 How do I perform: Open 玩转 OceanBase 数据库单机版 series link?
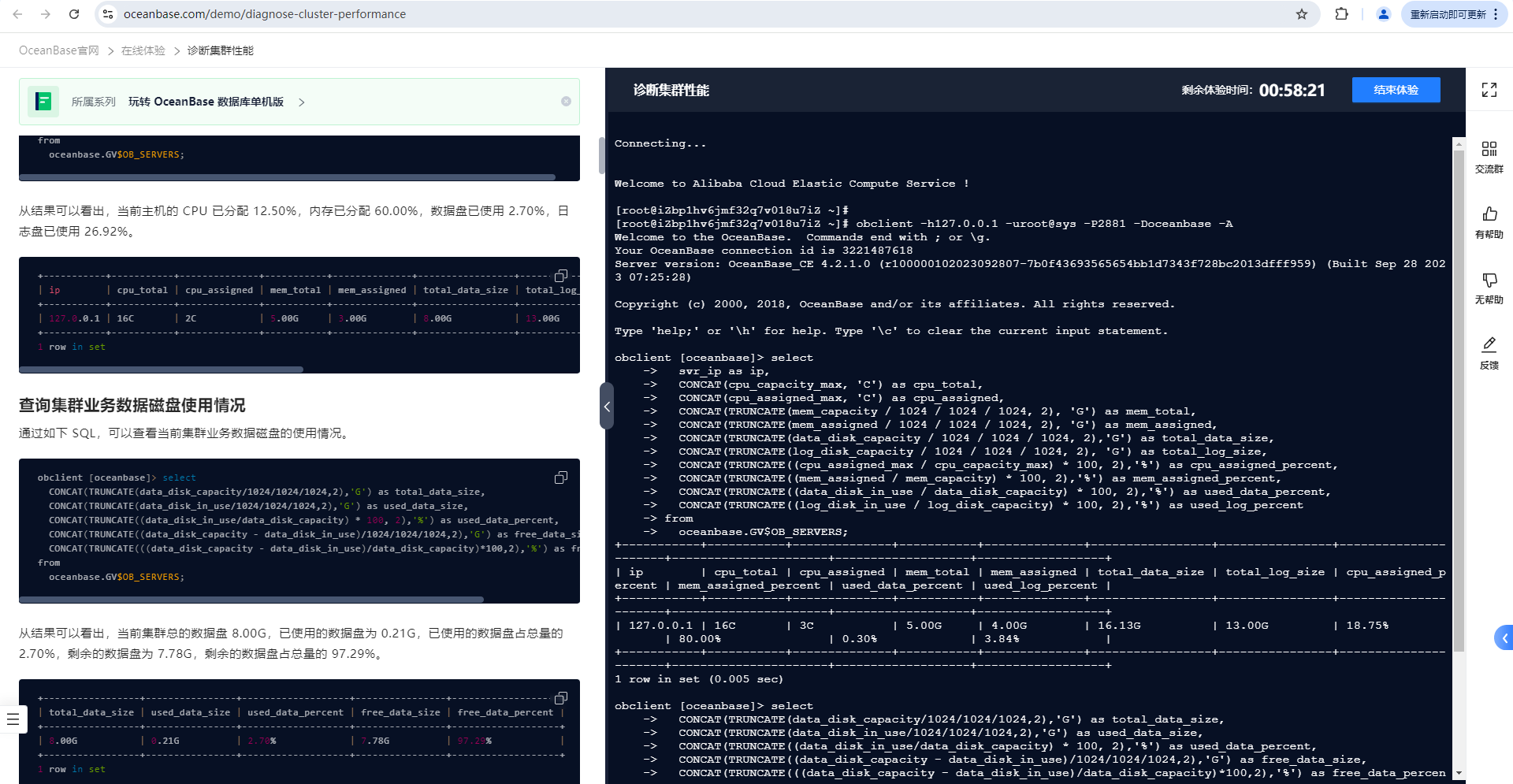[x=206, y=102]
